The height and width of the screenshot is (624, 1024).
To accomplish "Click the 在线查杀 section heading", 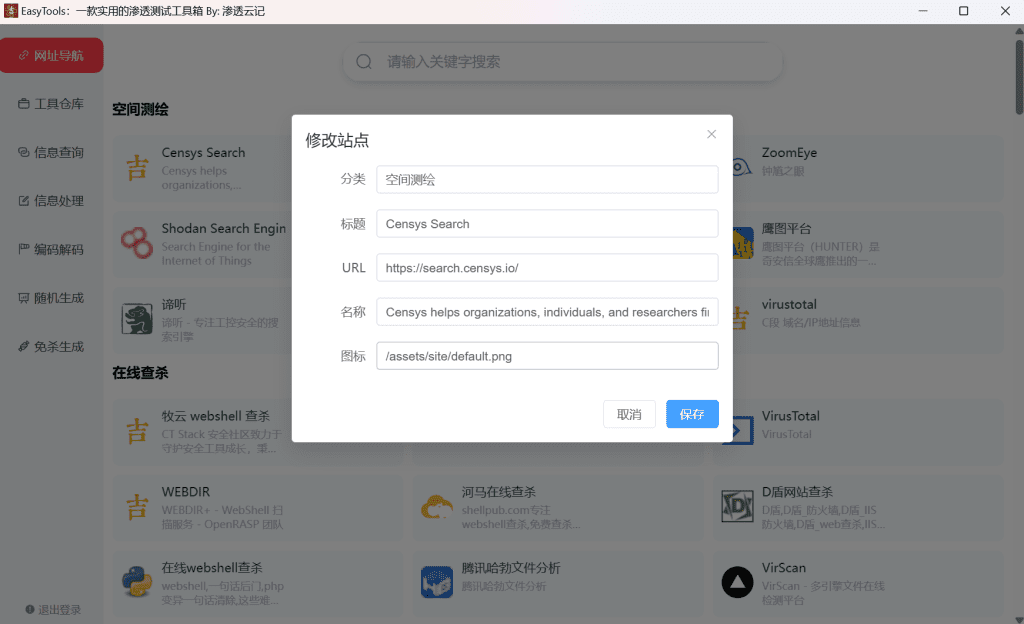I will [x=140, y=373].
